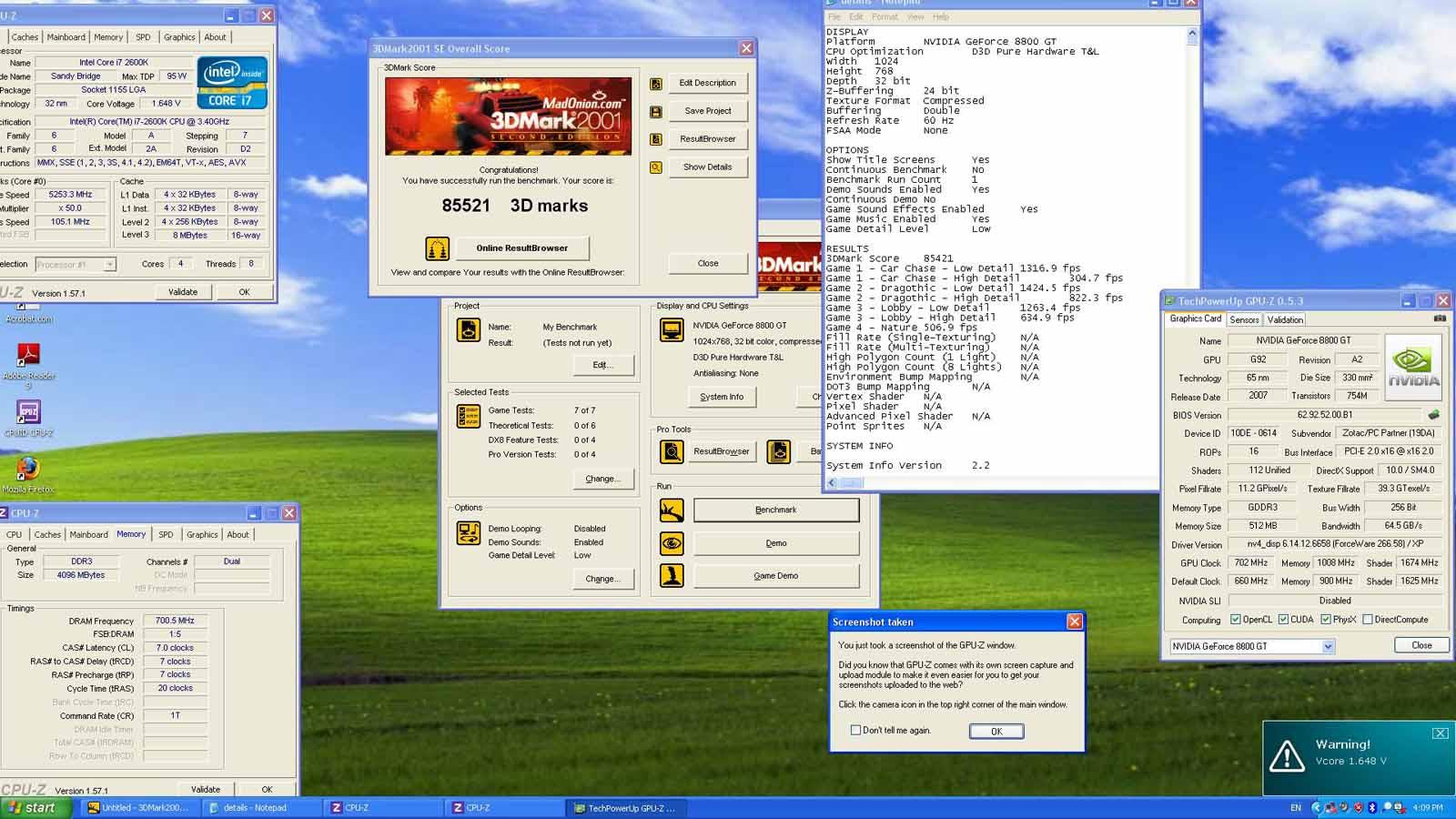The height and width of the screenshot is (819, 1456).
Task: Switch to the TechPowerUp GPU-Z taskbar button
Action: (626, 807)
